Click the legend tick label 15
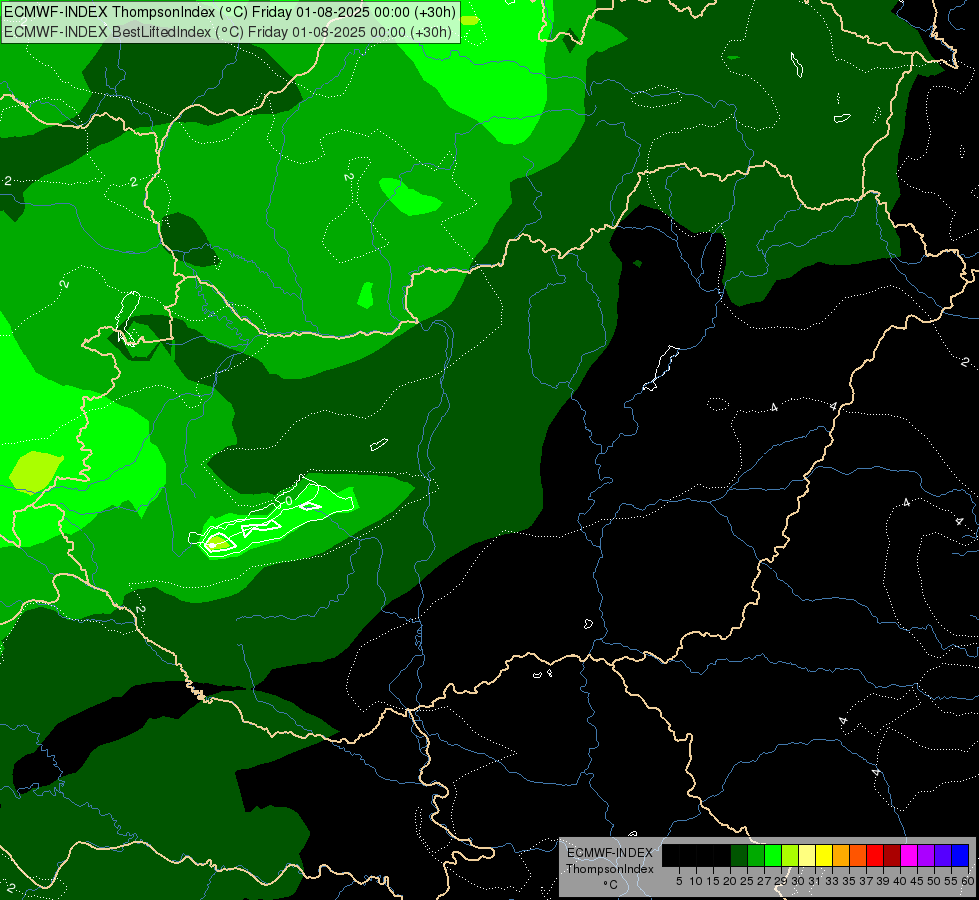979x900 pixels. pos(714,881)
